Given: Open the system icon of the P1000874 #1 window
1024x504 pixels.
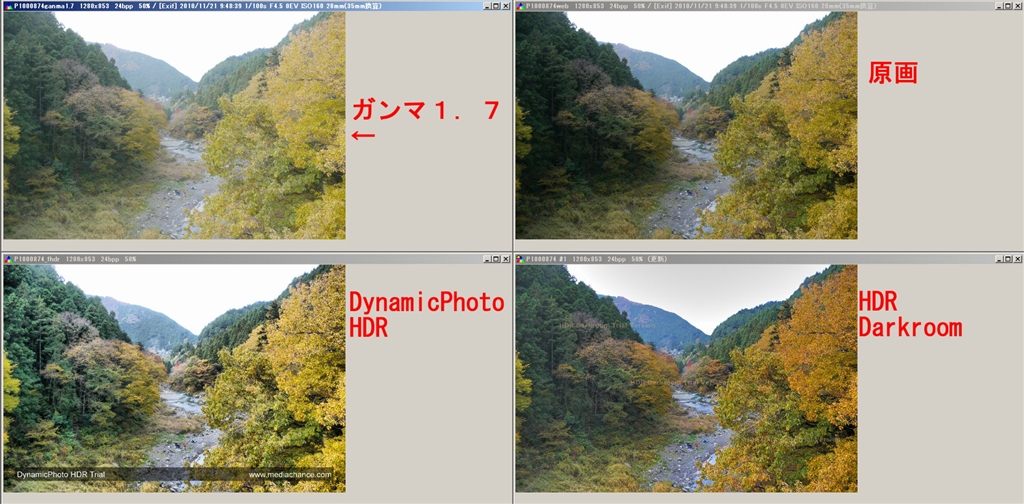Looking at the screenshot, I should [520, 259].
